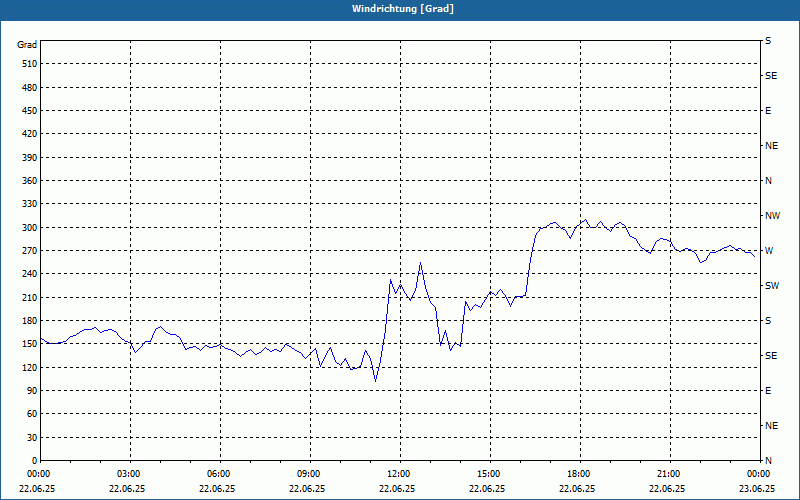This screenshot has width=800, height=500.
Task: Select the 90 y-axis value
Action: pyautogui.click(x=32, y=391)
